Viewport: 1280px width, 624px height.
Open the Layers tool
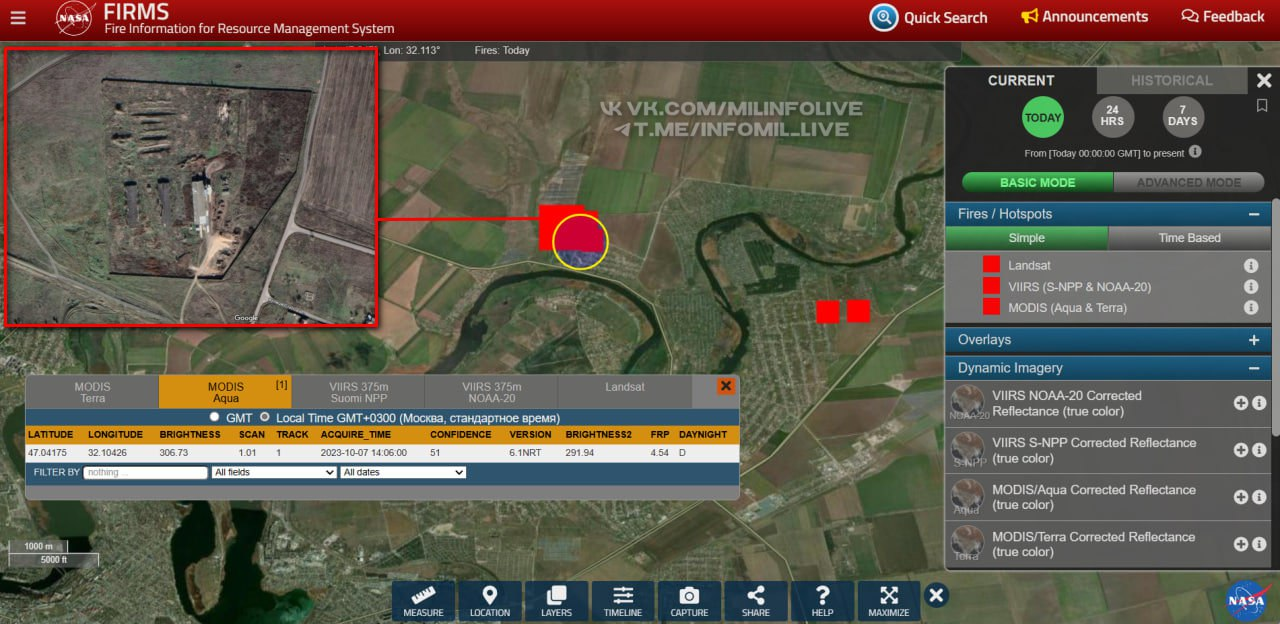(x=556, y=601)
